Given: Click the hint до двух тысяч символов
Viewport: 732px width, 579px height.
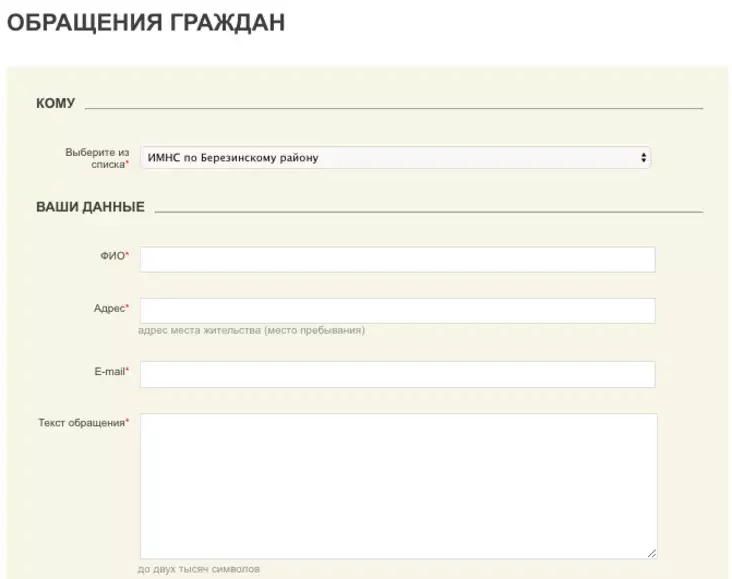Looking at the screenshot, I should [198, 569].
